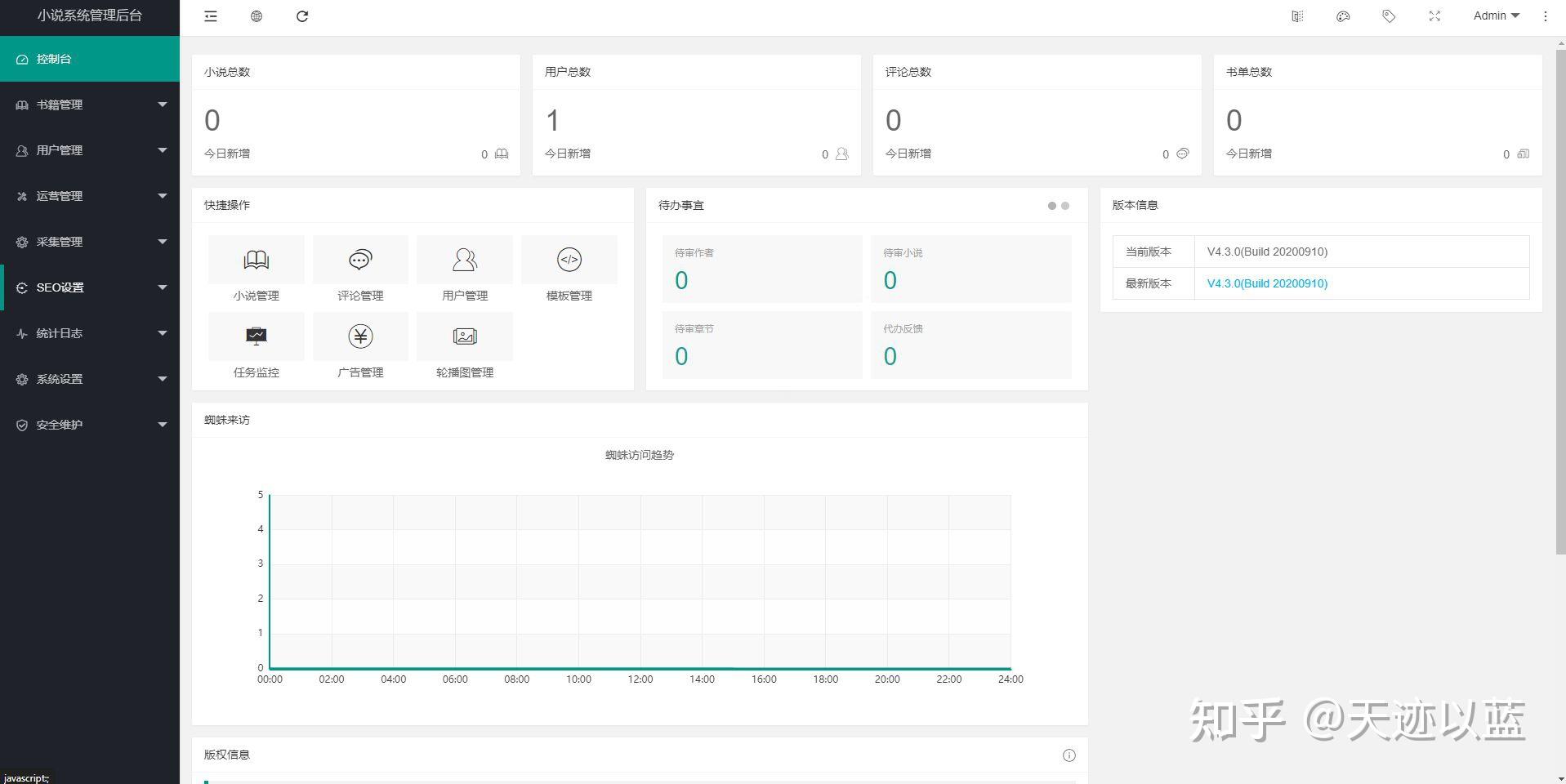The image size is (1566, 784).
Task: Expand the 书籍管理 sidebar menu
Action: click(x=90, y=105)
